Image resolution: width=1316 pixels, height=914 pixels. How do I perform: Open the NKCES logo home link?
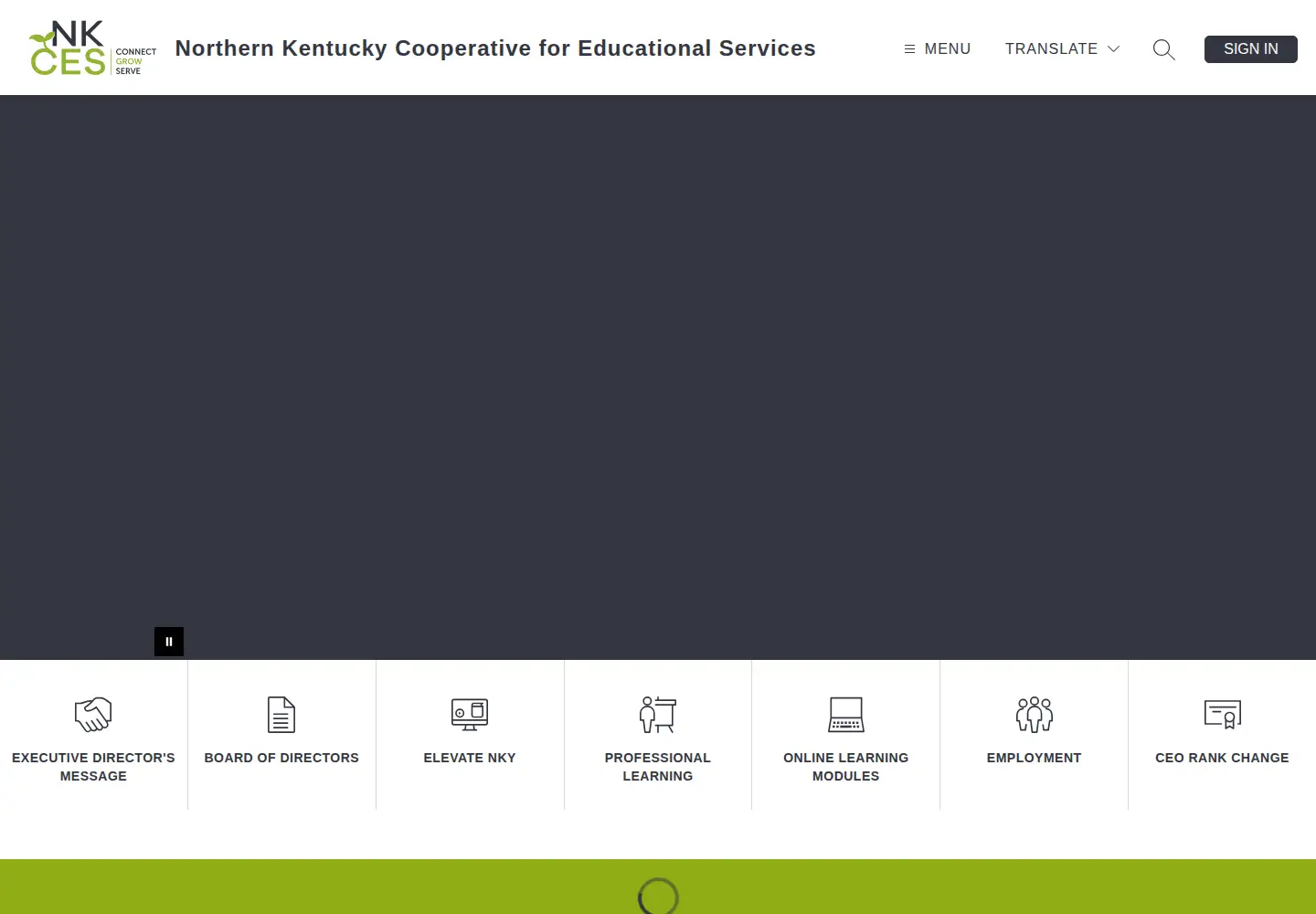click(x=93, y=48)
